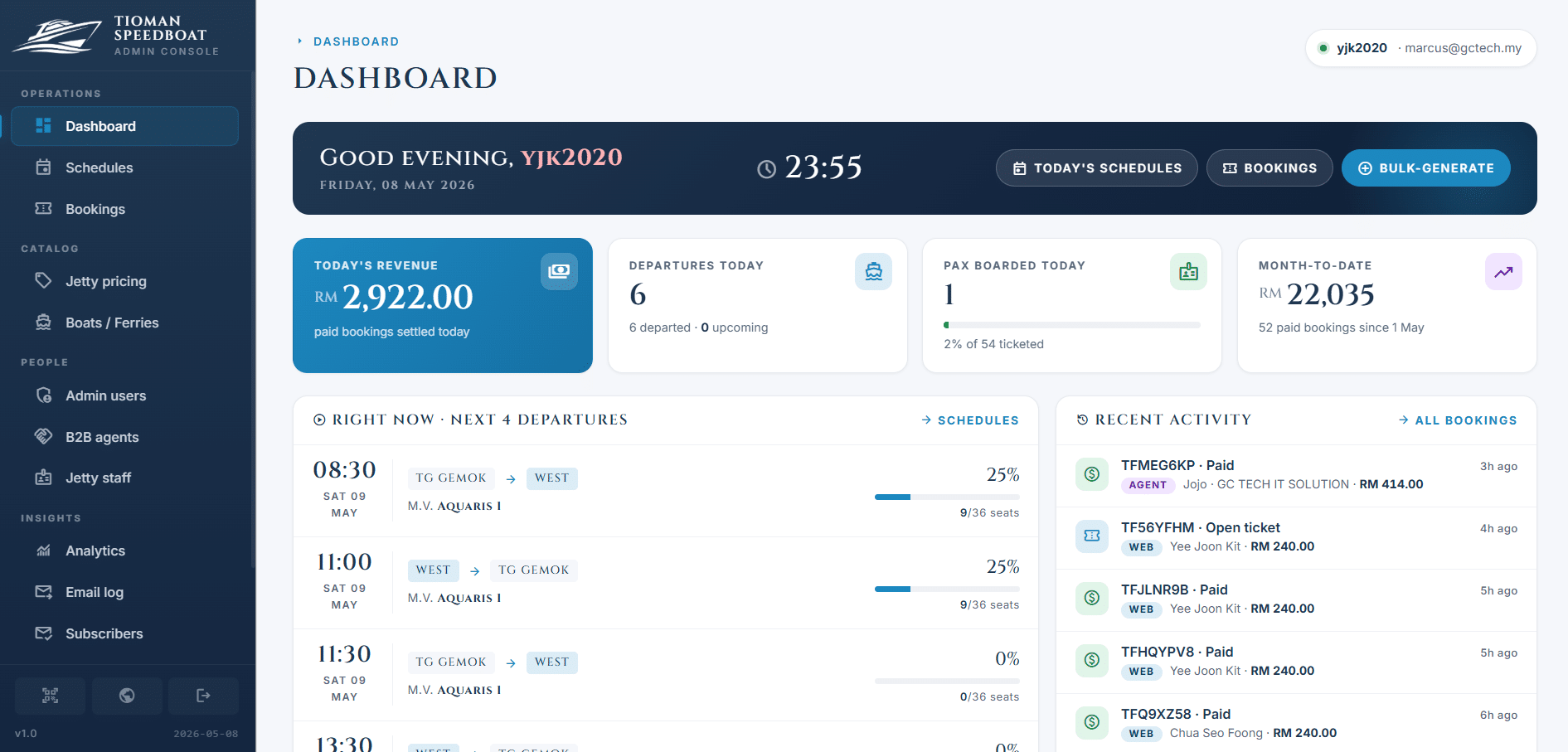Click the AGENT tag on booking TFMEG6KP
This screenshot has height=752, width=1568.
point(1148,485)
